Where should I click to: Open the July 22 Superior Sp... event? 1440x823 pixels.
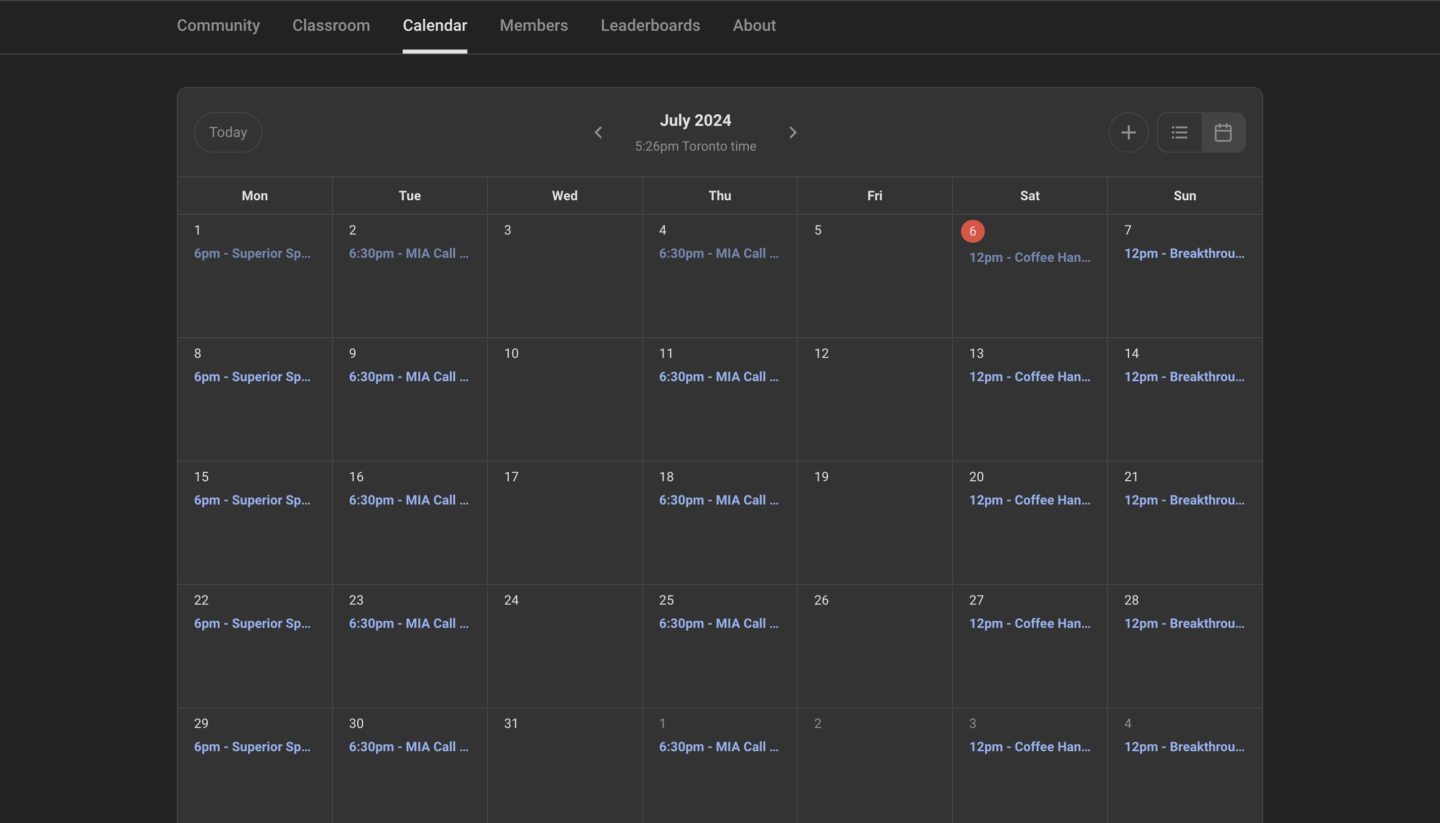tap(252, 624)
